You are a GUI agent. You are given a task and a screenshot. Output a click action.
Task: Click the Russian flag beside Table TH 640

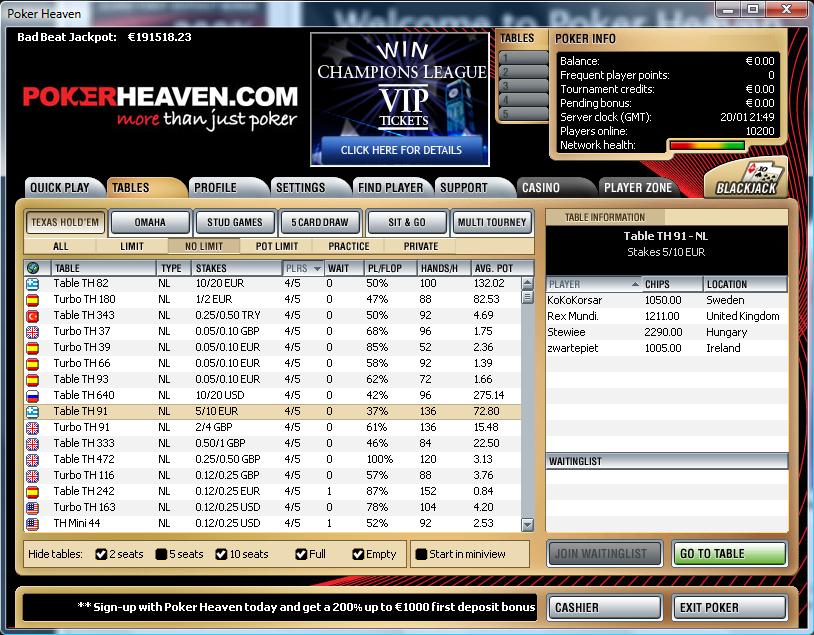tap(32, 396)
